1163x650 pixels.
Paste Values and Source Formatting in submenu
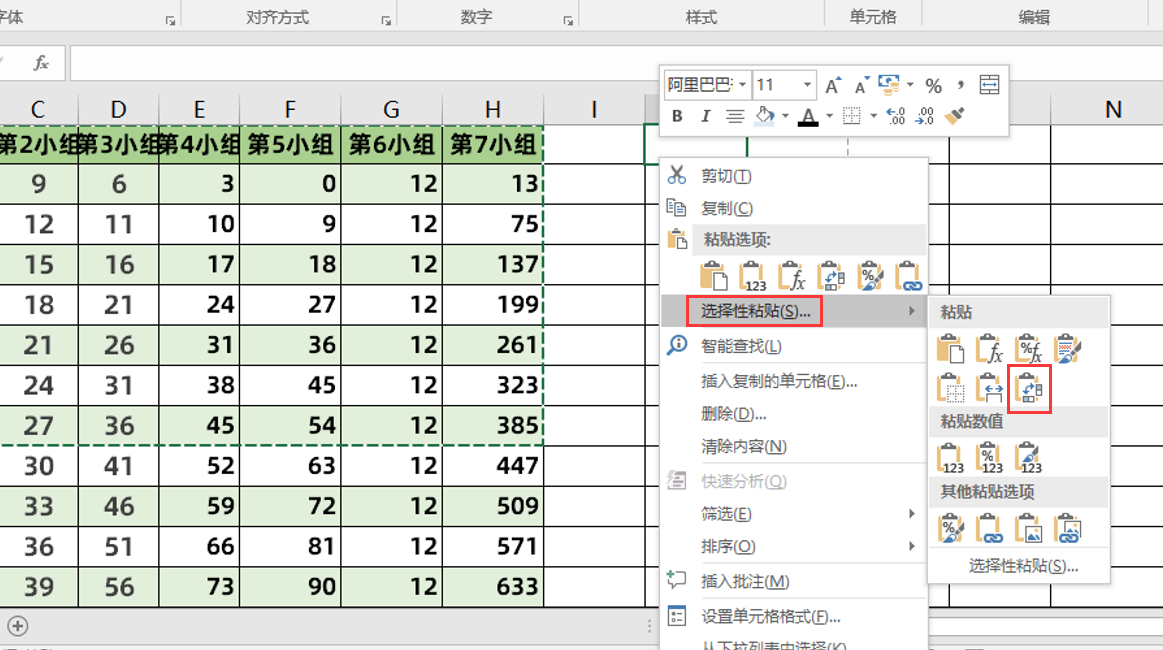tap(1029, 458)
